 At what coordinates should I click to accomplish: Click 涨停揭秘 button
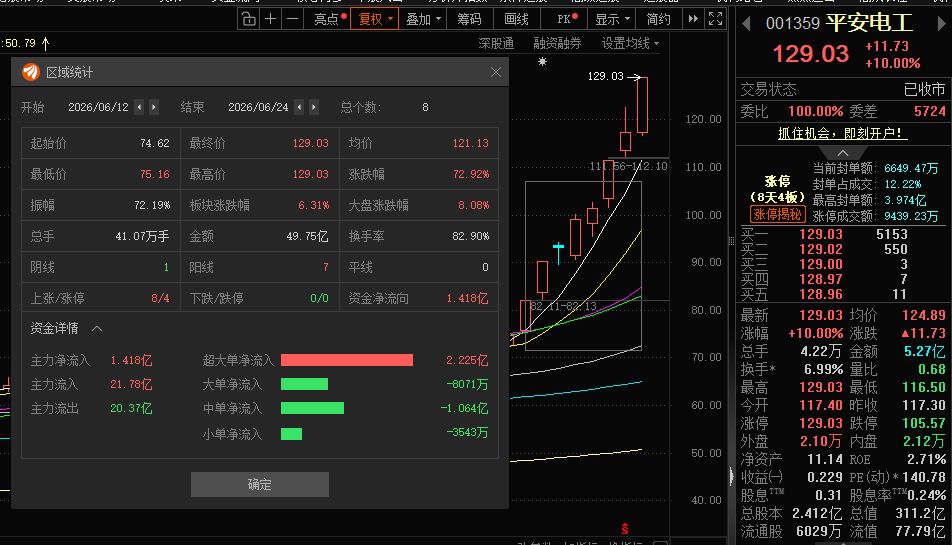point(778,214)
